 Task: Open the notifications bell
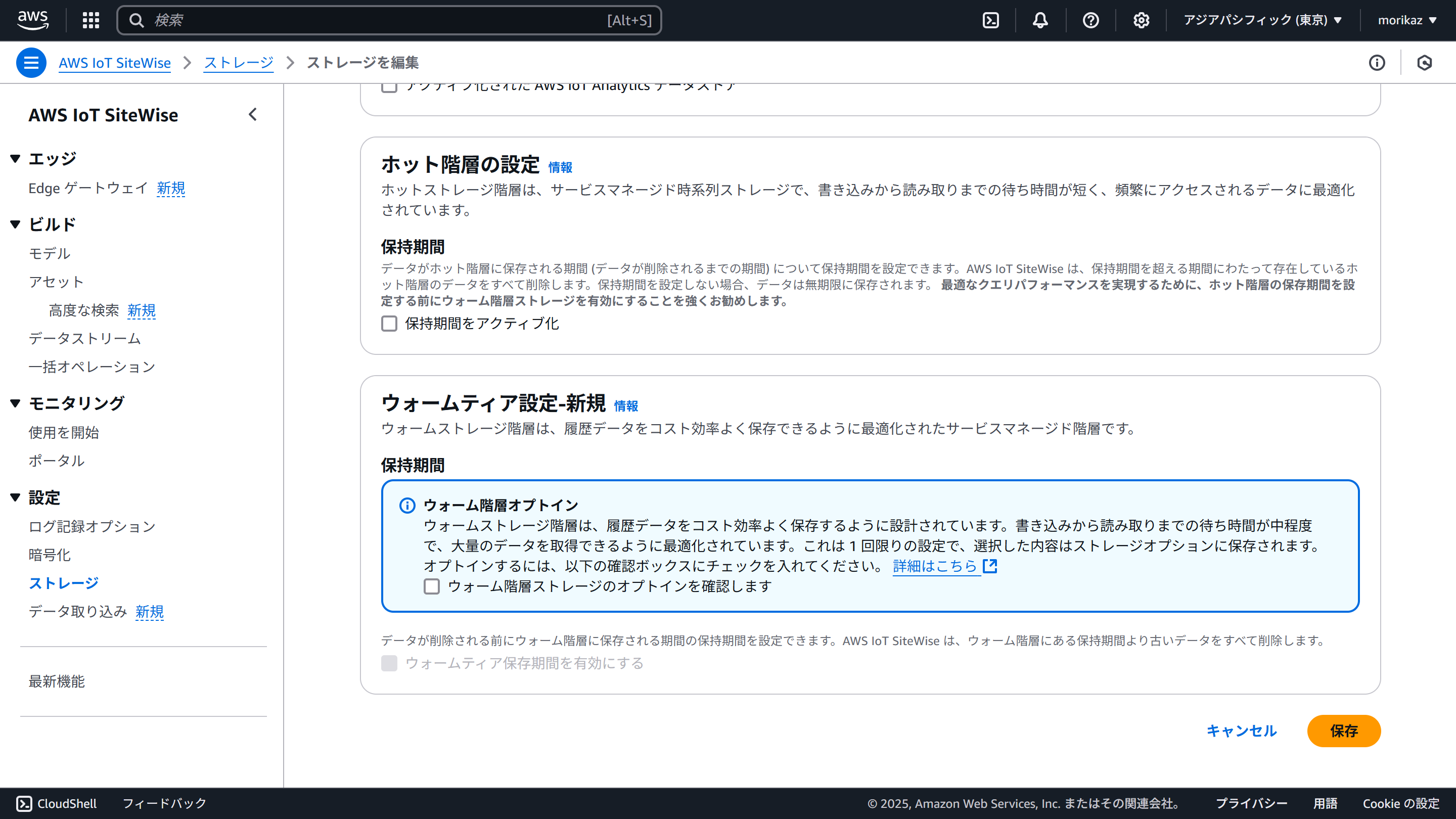[1040, 20]
